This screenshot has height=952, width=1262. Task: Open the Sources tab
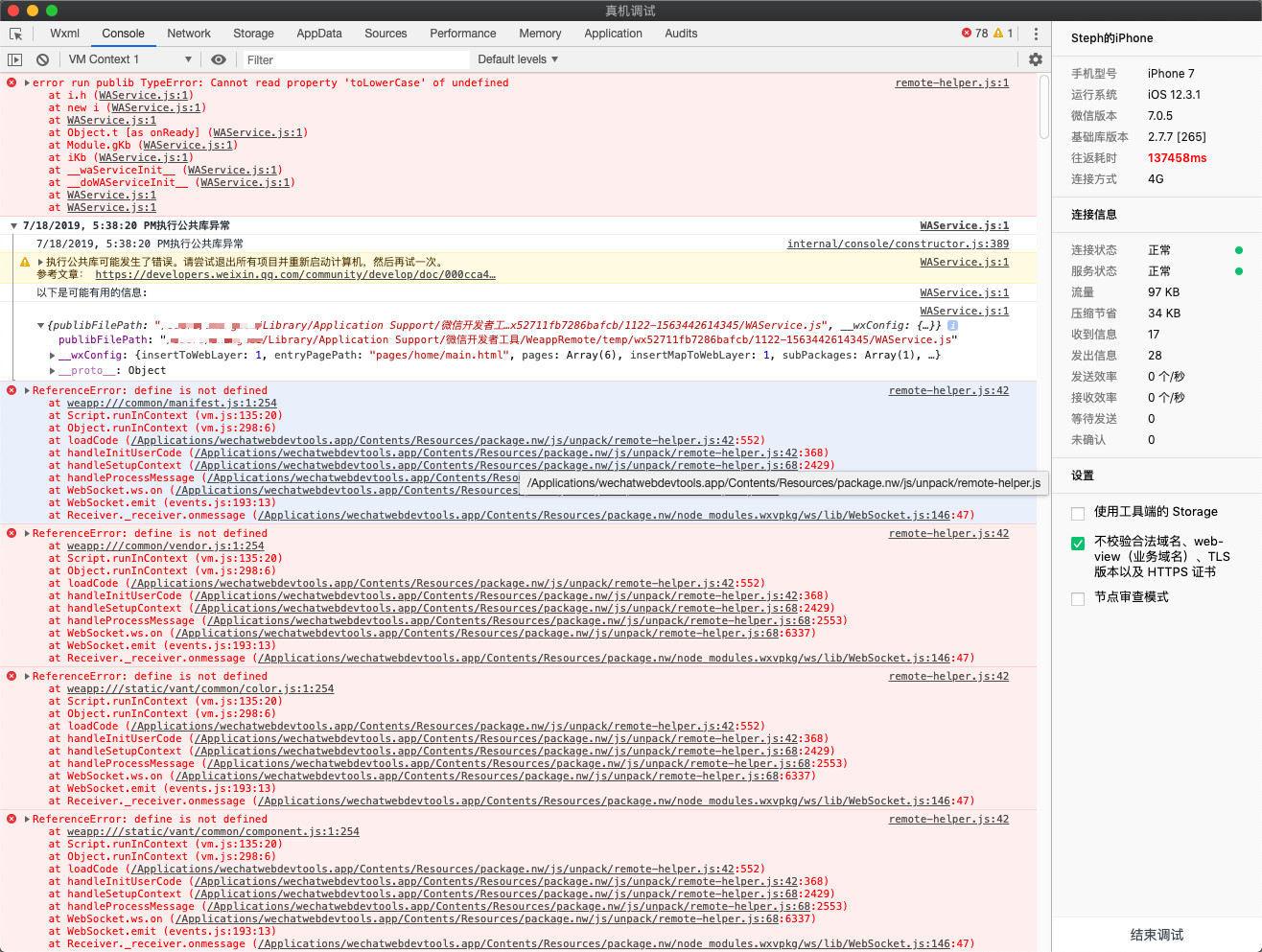coord(386,34)
